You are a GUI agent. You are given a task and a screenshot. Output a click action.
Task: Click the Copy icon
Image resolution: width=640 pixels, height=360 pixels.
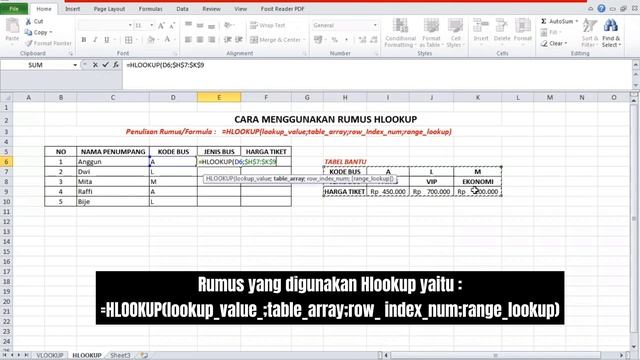(28, 32)
